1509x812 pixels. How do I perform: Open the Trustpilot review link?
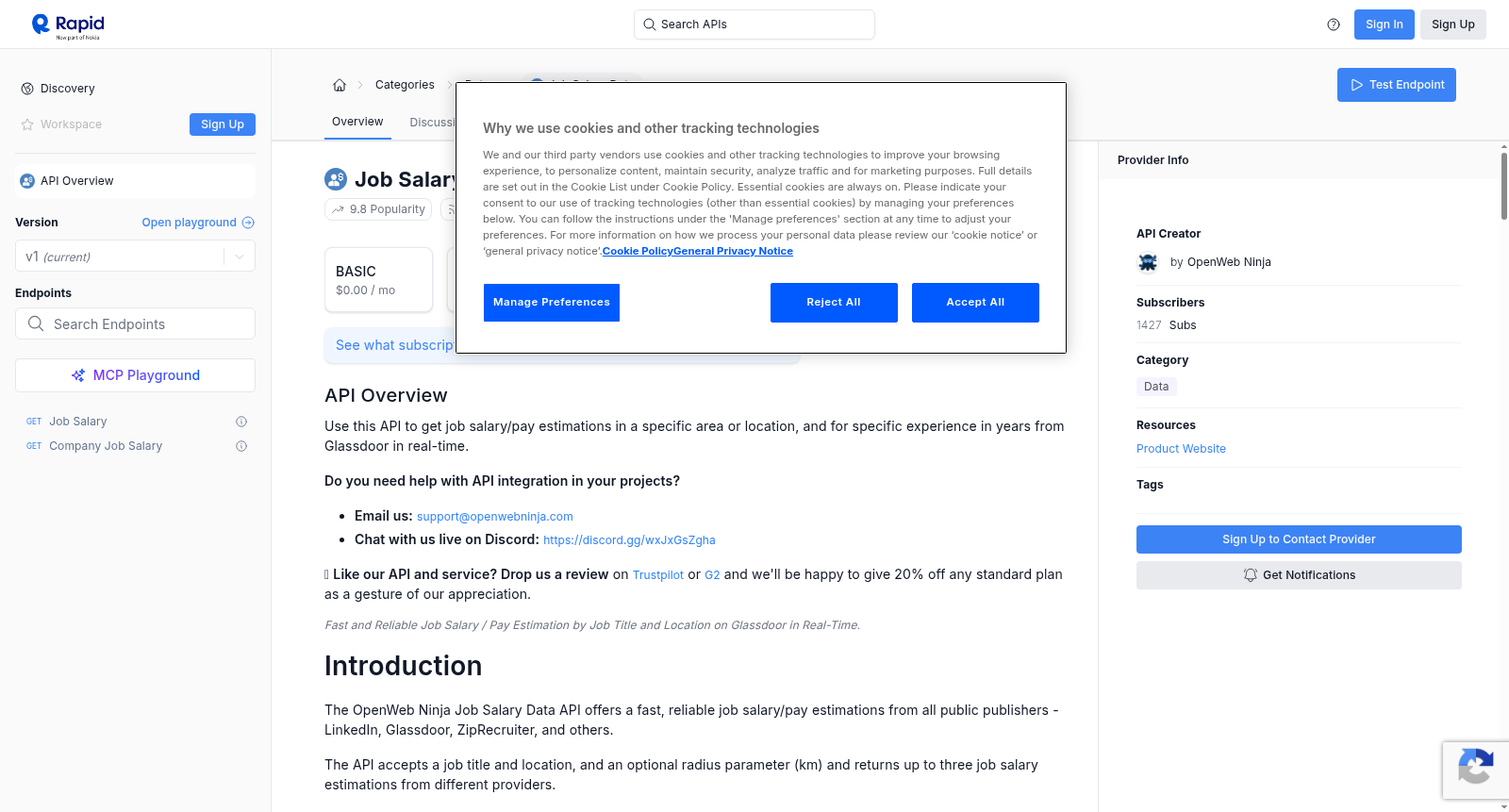pos(658,575)
